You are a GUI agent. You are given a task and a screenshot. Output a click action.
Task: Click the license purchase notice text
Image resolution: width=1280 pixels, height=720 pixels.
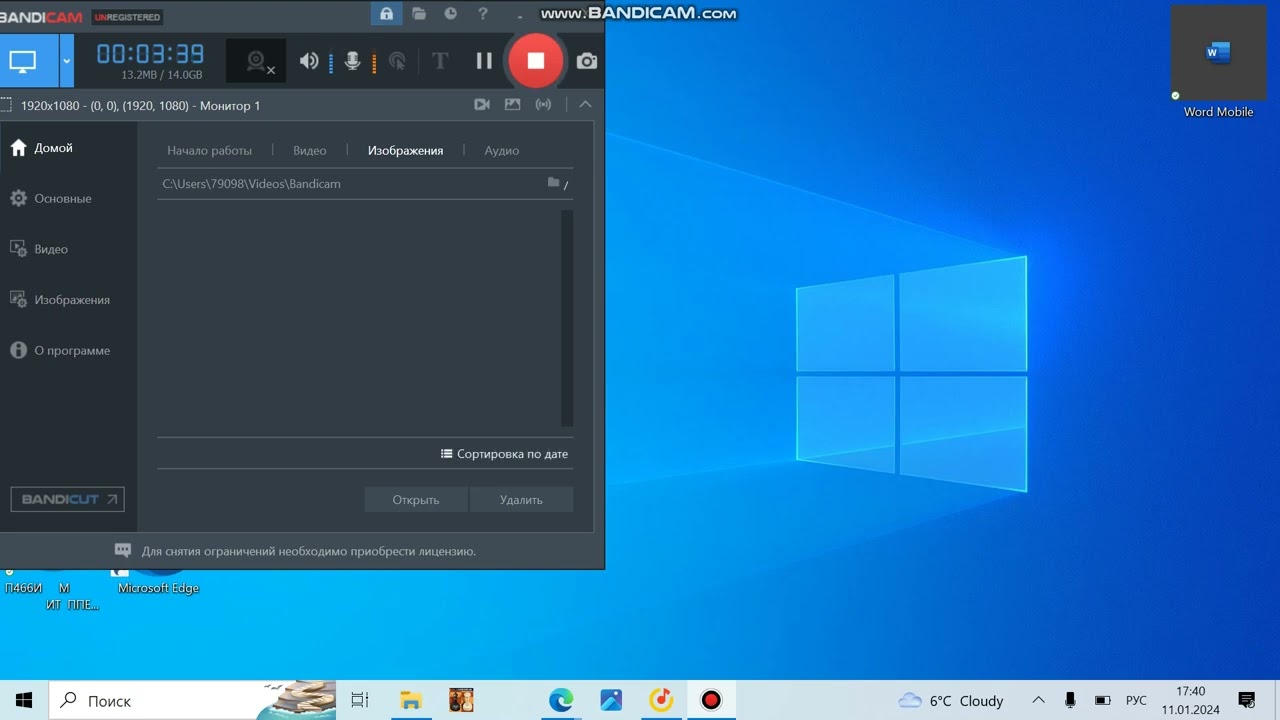(x=309, y=551)
